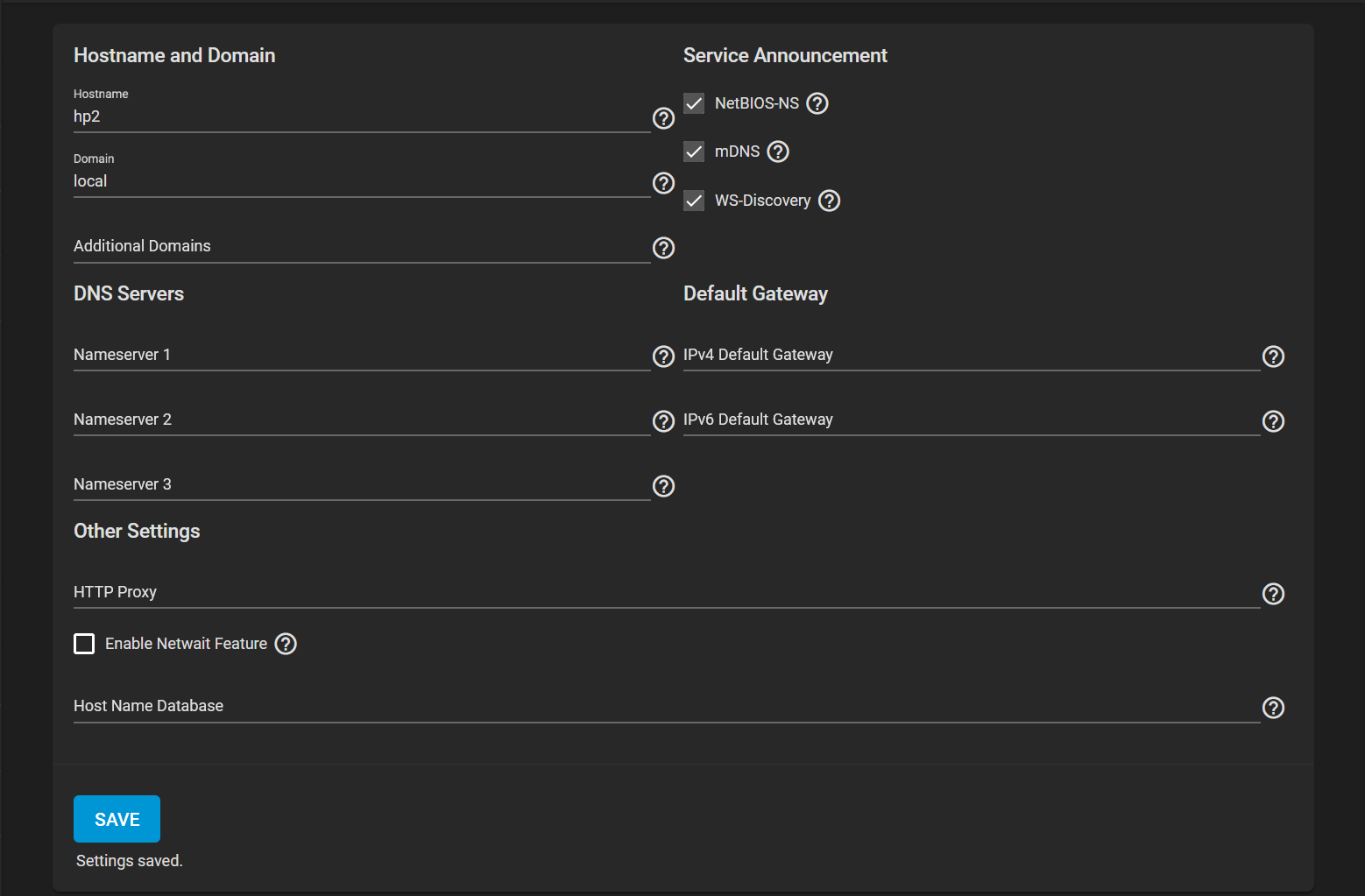Focus the Hostname field containing hp2
The width and height of the screenshot is (1365, 896).
coord(362,116)
